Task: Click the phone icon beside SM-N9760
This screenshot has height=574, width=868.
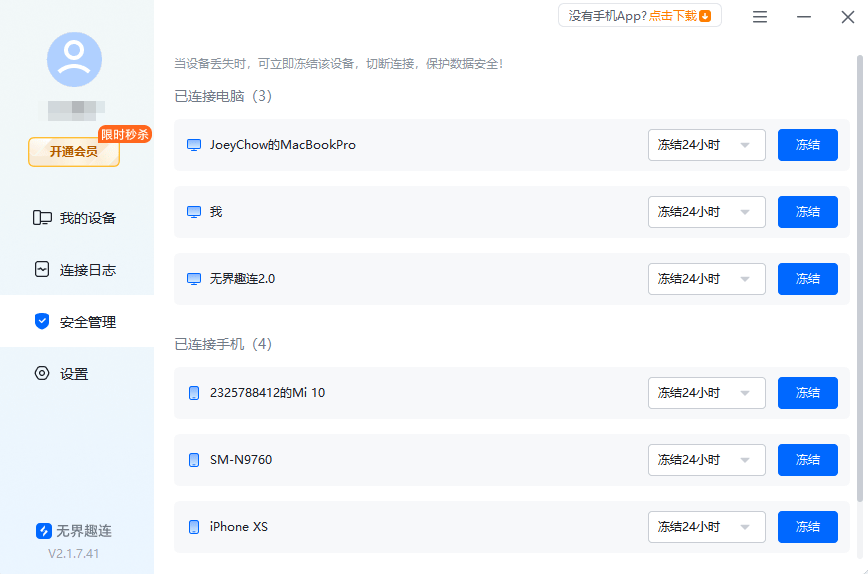Action: tap(194, 460)
